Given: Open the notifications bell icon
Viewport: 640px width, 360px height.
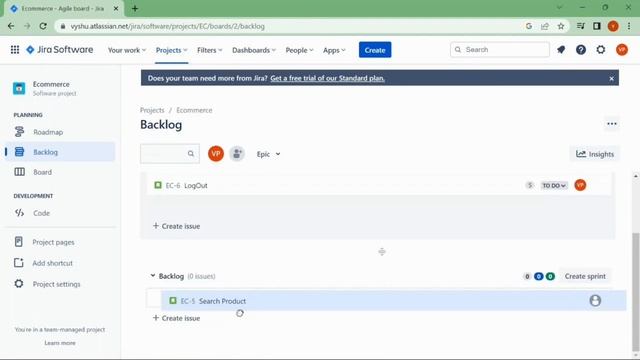Looking at the screenshot, I should point(561,50).
